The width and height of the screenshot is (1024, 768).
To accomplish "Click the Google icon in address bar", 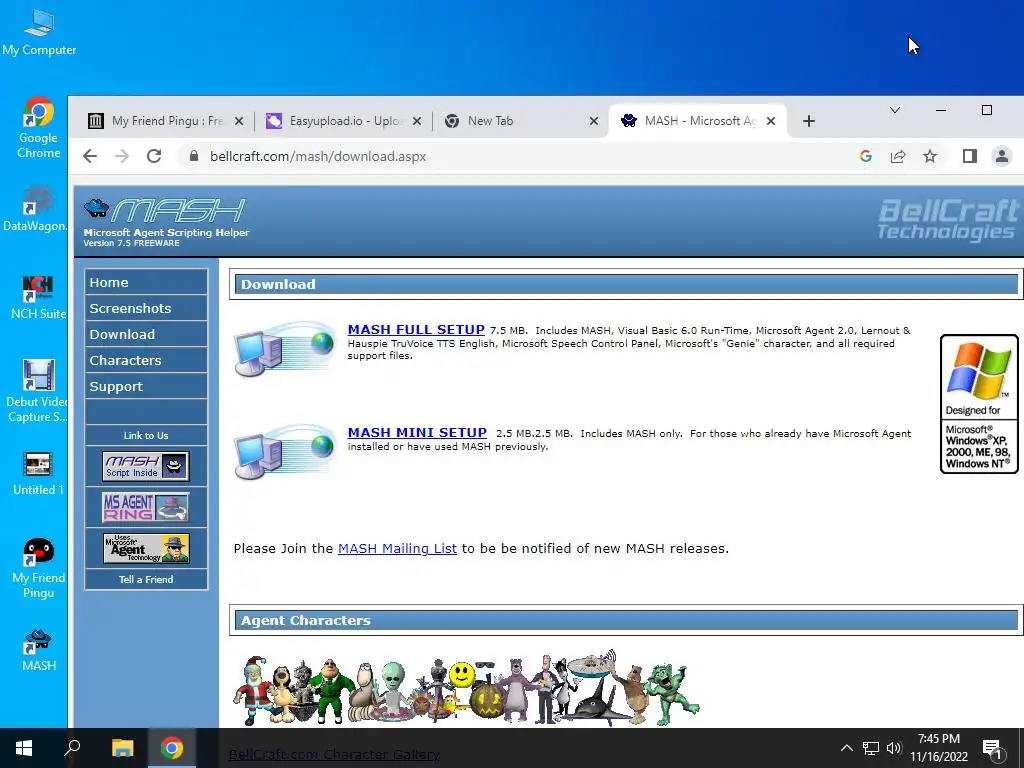I will tap(866, 156).
